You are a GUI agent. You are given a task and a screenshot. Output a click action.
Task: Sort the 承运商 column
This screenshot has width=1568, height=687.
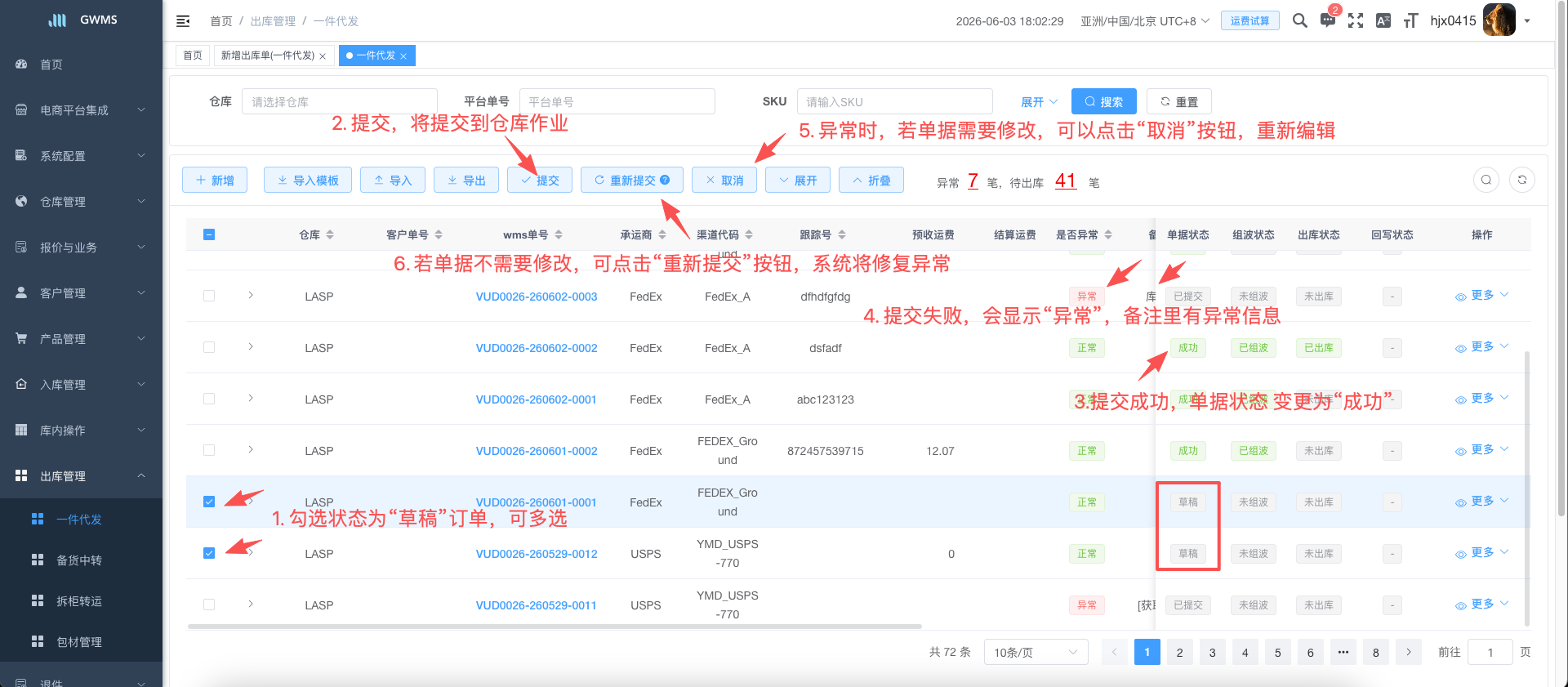(x=662, y=234)
